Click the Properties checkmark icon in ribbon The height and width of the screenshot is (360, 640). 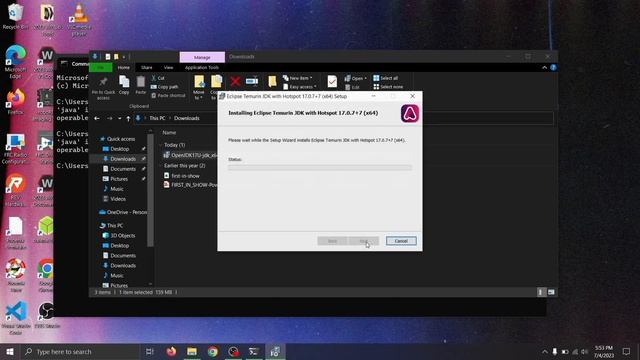(x=332, y=82)
